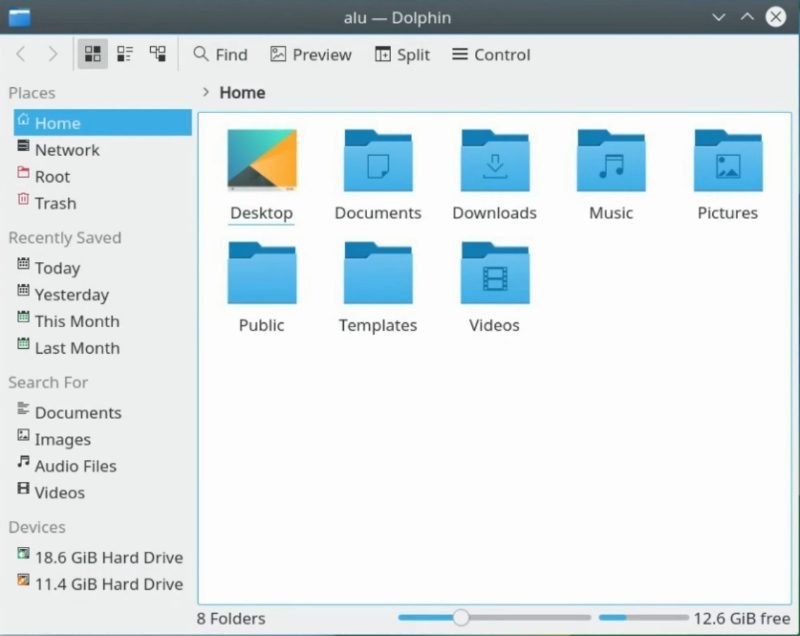800x636 pixels.
Task: Split the view into two panes
Action: [x=402, y=55]
